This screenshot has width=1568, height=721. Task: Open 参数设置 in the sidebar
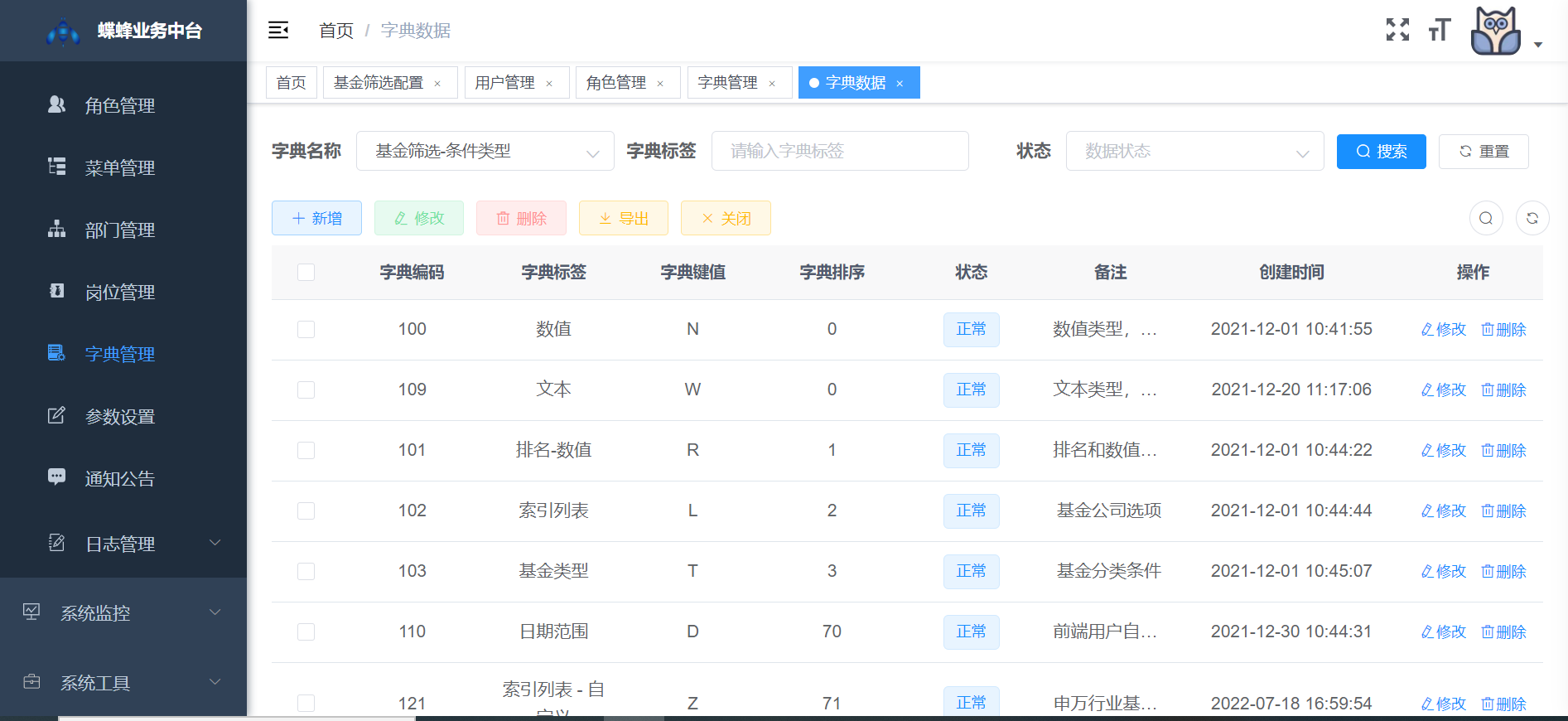tap(123, 416)
